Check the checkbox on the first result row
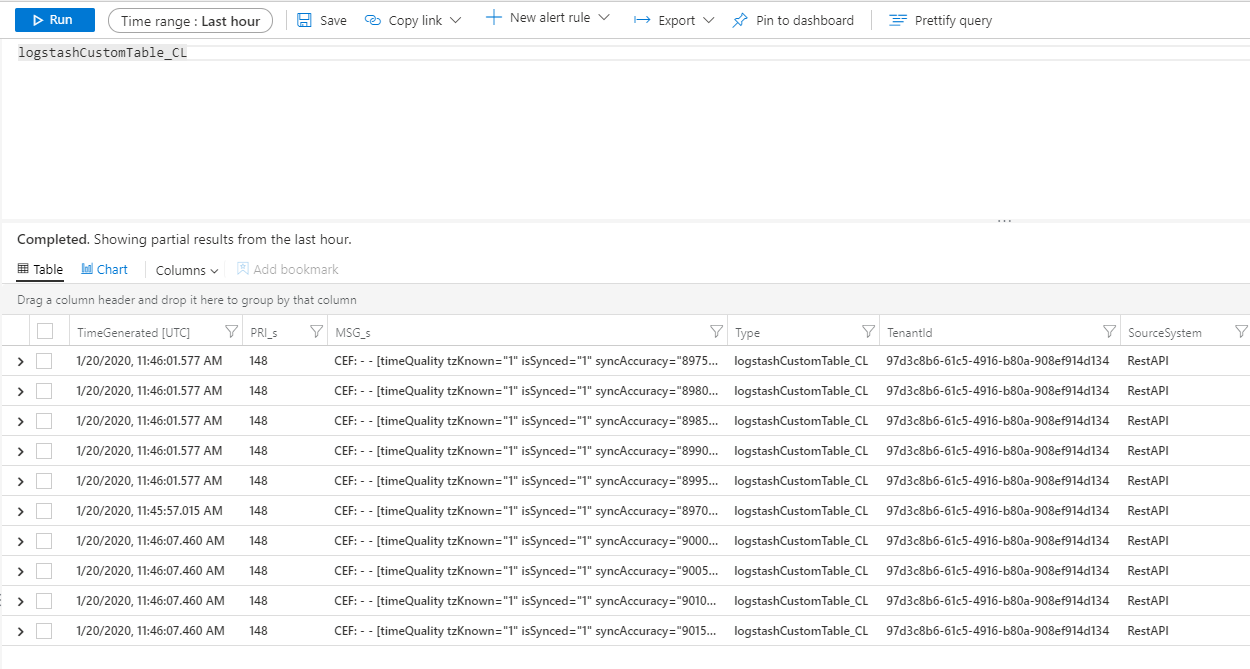The image size is (1250, 669). coord(44,361)
